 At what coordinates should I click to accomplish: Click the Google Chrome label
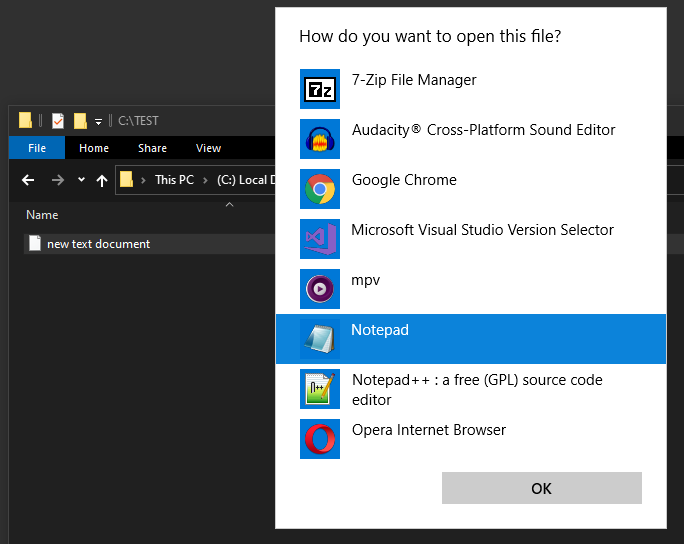point(404,180)
